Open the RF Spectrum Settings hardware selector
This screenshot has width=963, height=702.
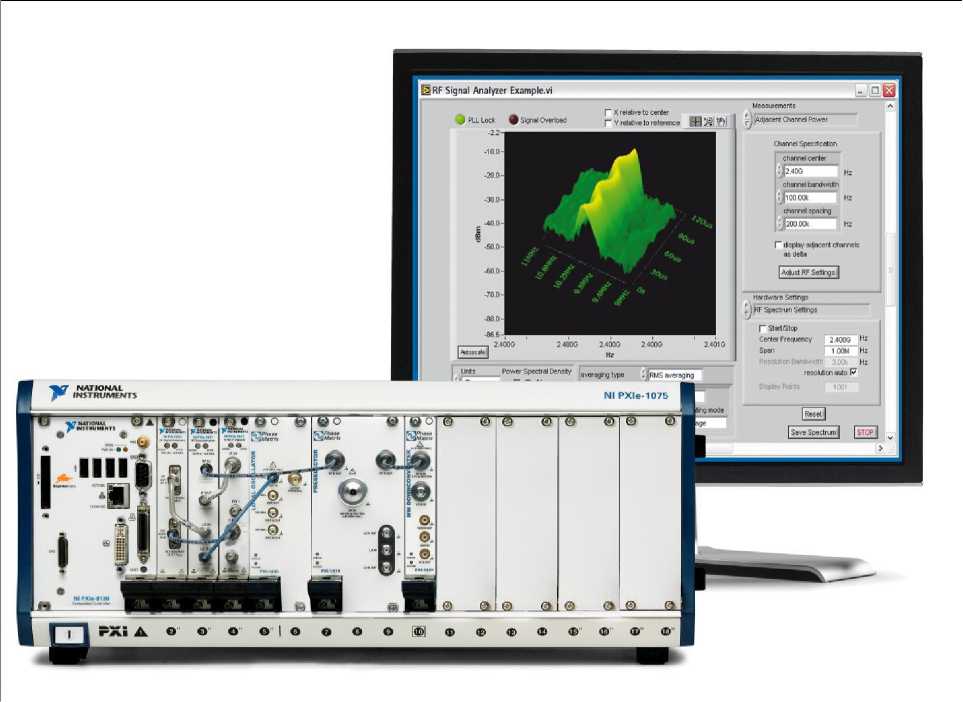tap(748, 310)
